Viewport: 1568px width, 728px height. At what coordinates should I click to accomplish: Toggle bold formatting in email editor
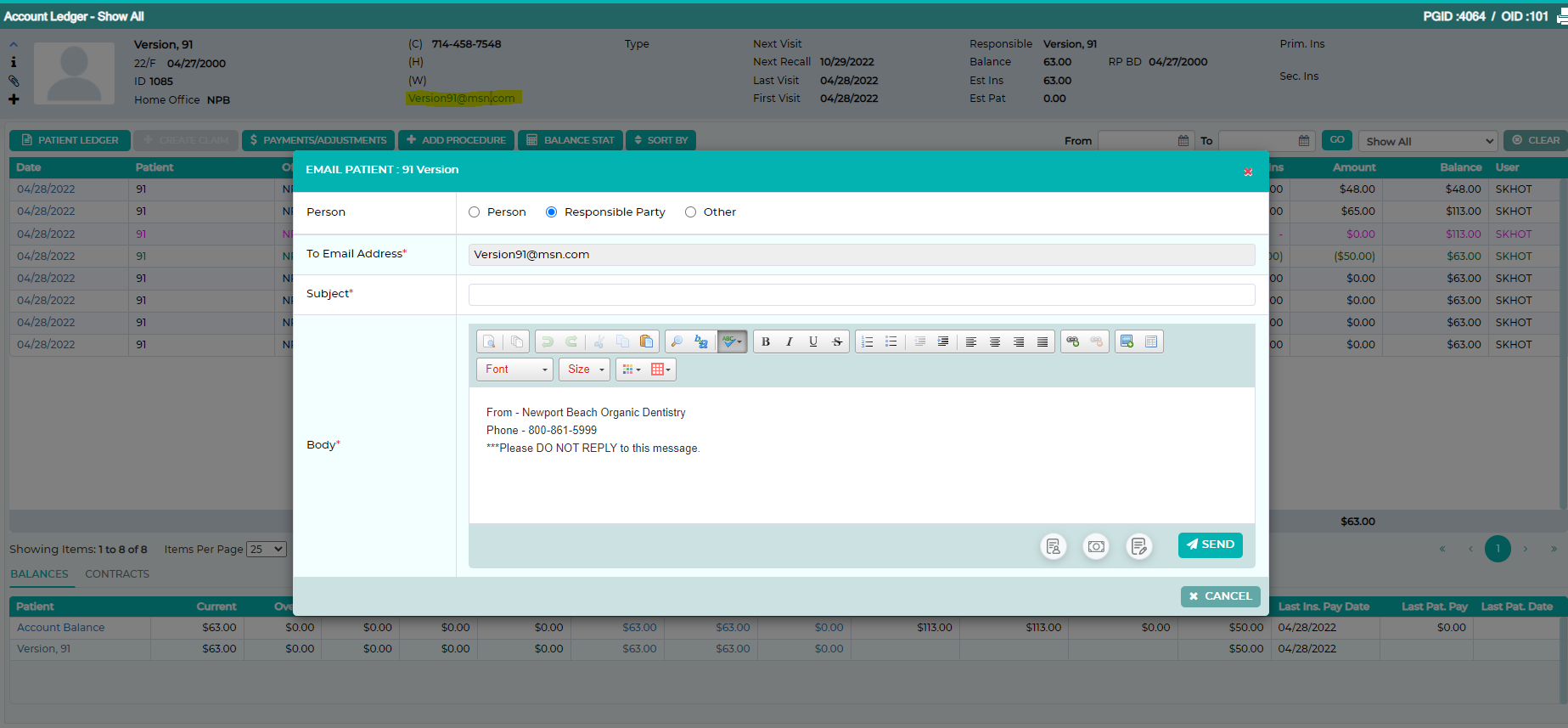pyautogui.click(x=766, y=341)
